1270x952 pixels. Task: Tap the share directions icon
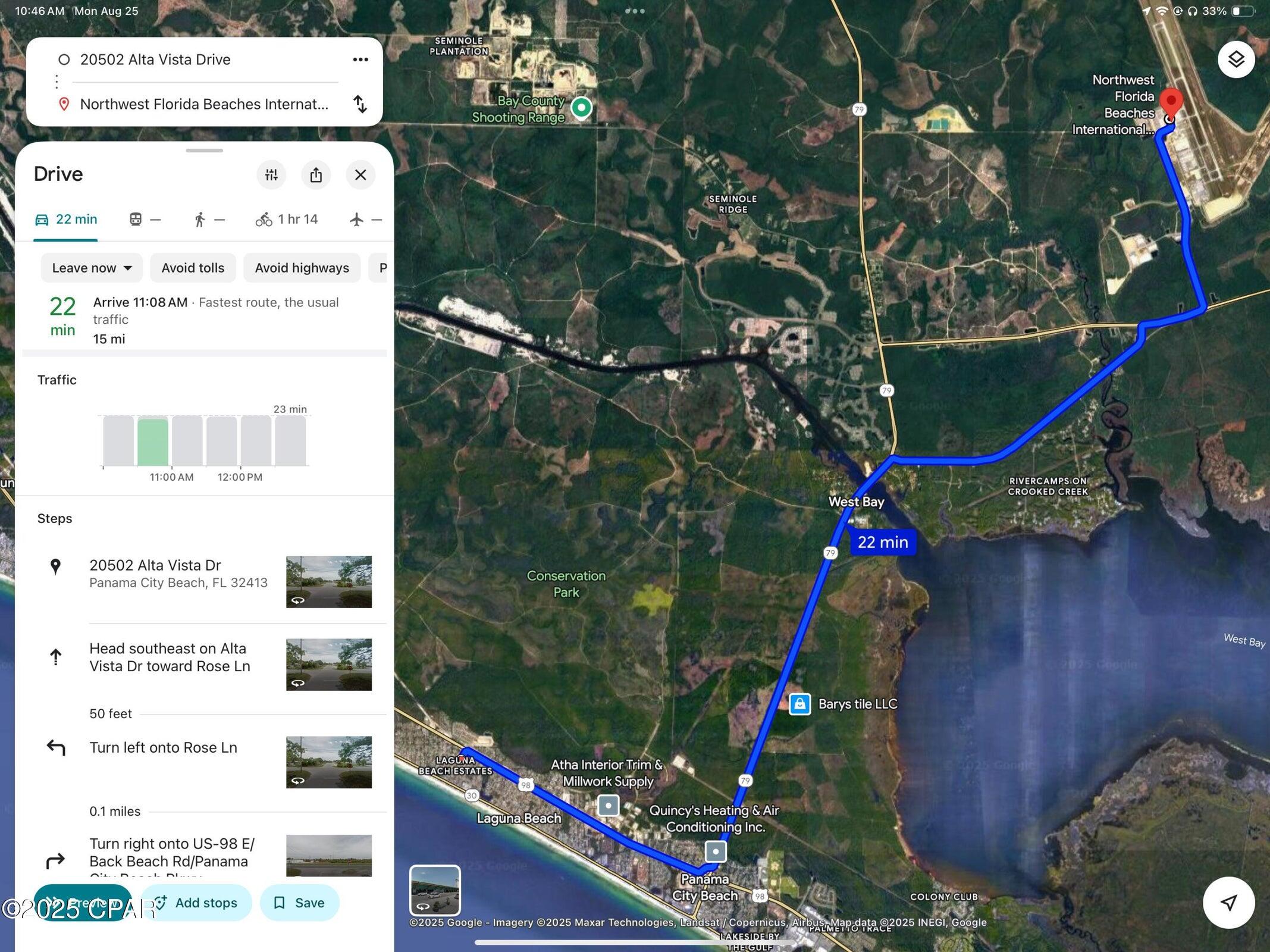(316, 175)
